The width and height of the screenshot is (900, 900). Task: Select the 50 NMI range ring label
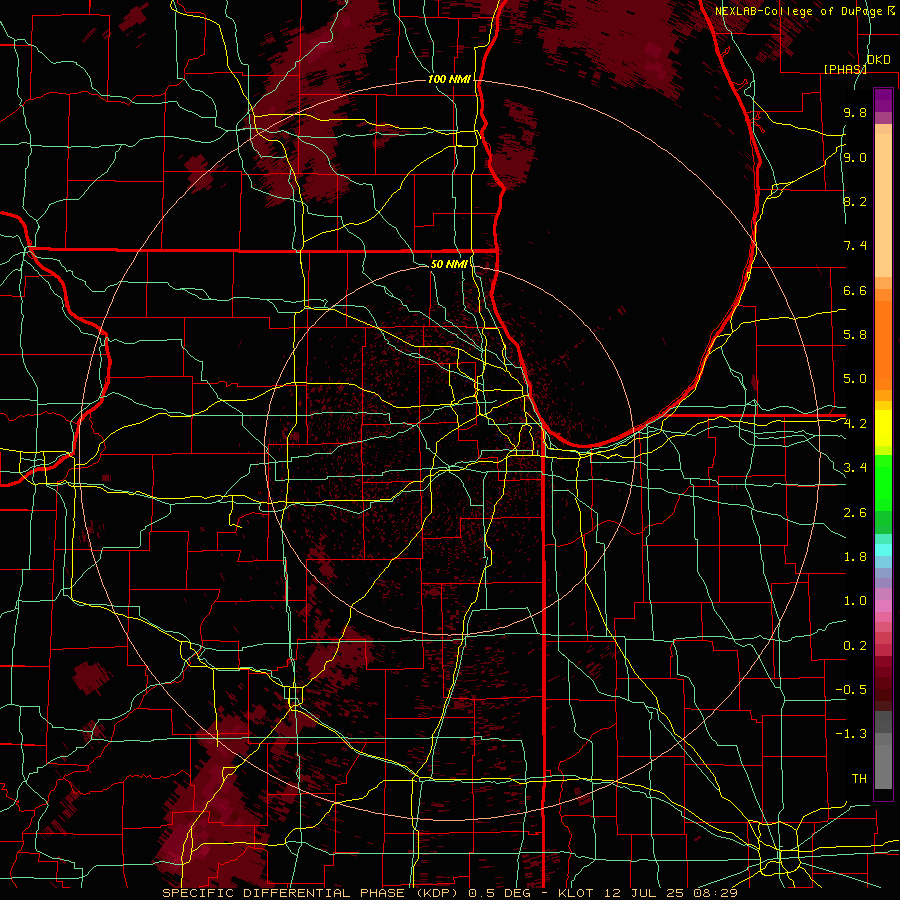(x=449, y=264)
